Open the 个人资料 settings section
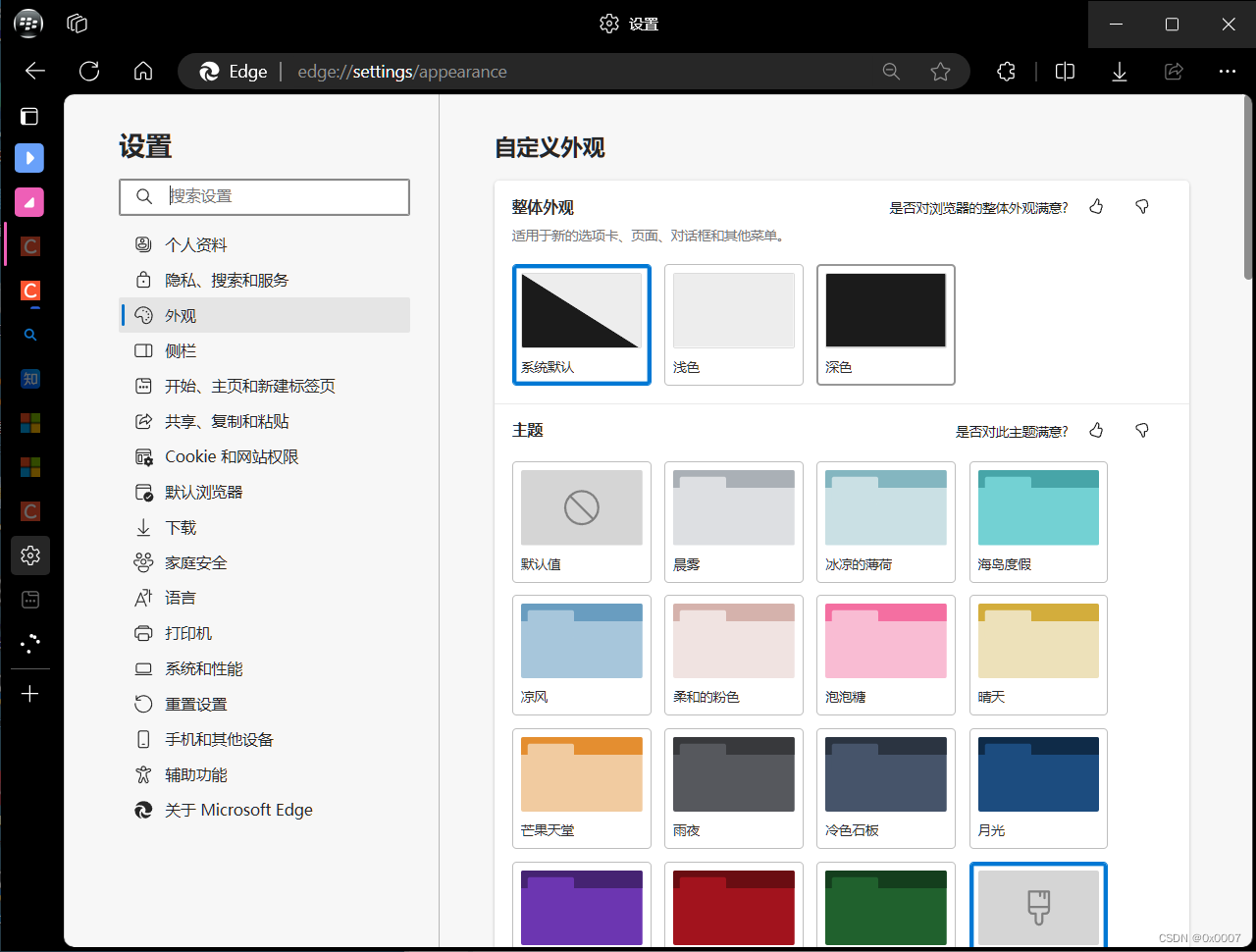 tap(264, 244)
